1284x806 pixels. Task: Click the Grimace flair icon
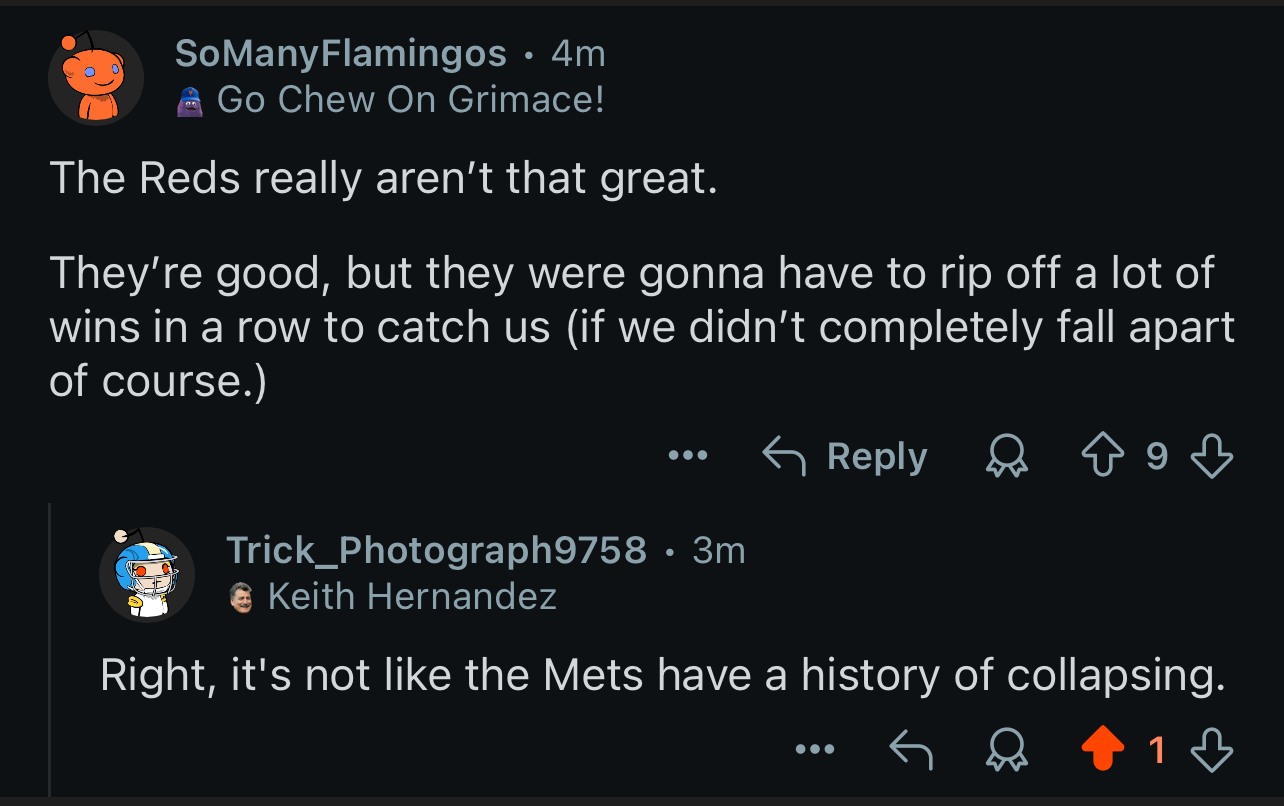[190, 101]
